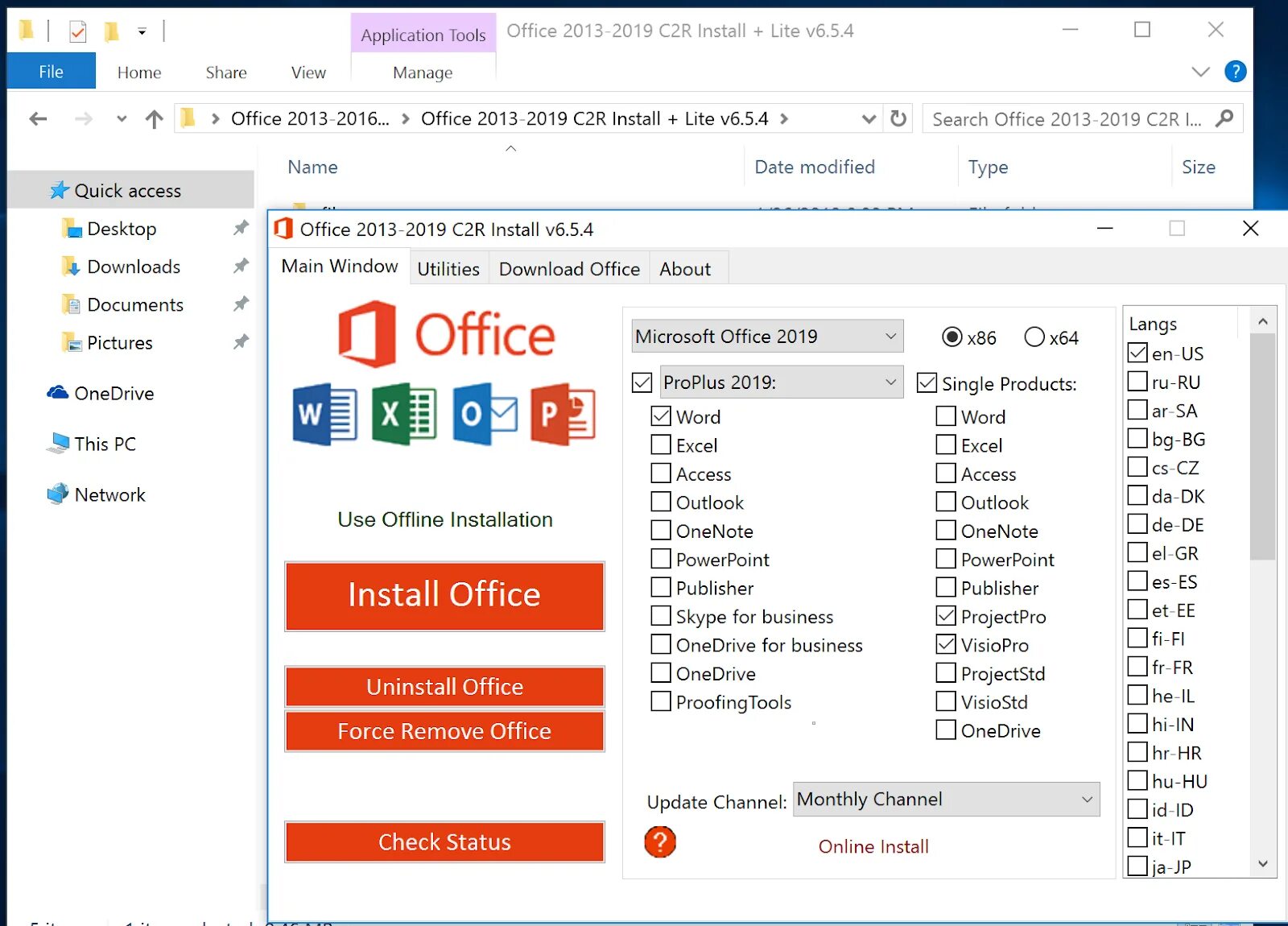Click the Office icon in installer title bar
Viewport: 1288px width, 926px height.
click(283, 229)
